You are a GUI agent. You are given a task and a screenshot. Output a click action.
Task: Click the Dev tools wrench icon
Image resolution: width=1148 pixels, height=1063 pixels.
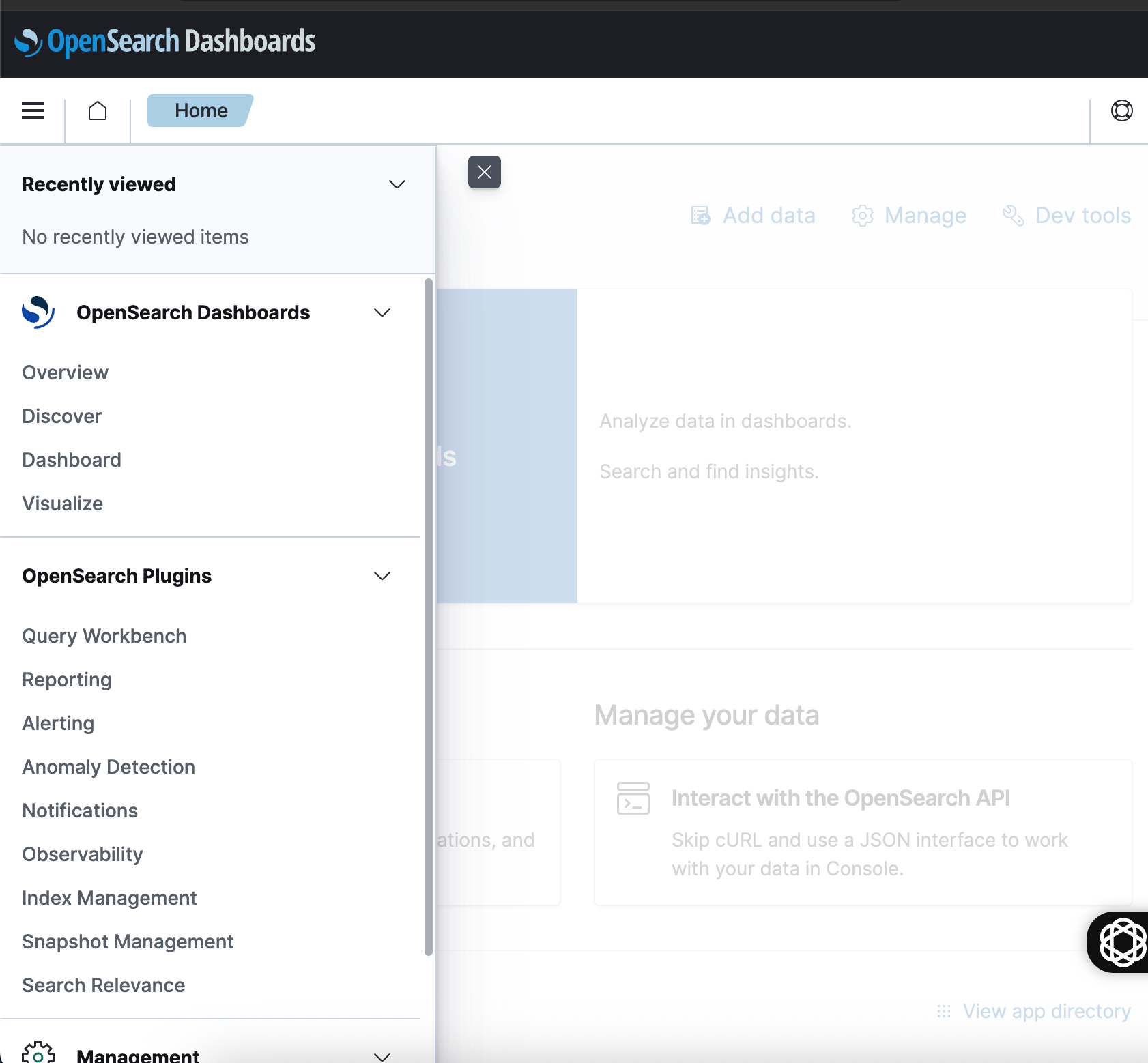tap(1014, 216)
